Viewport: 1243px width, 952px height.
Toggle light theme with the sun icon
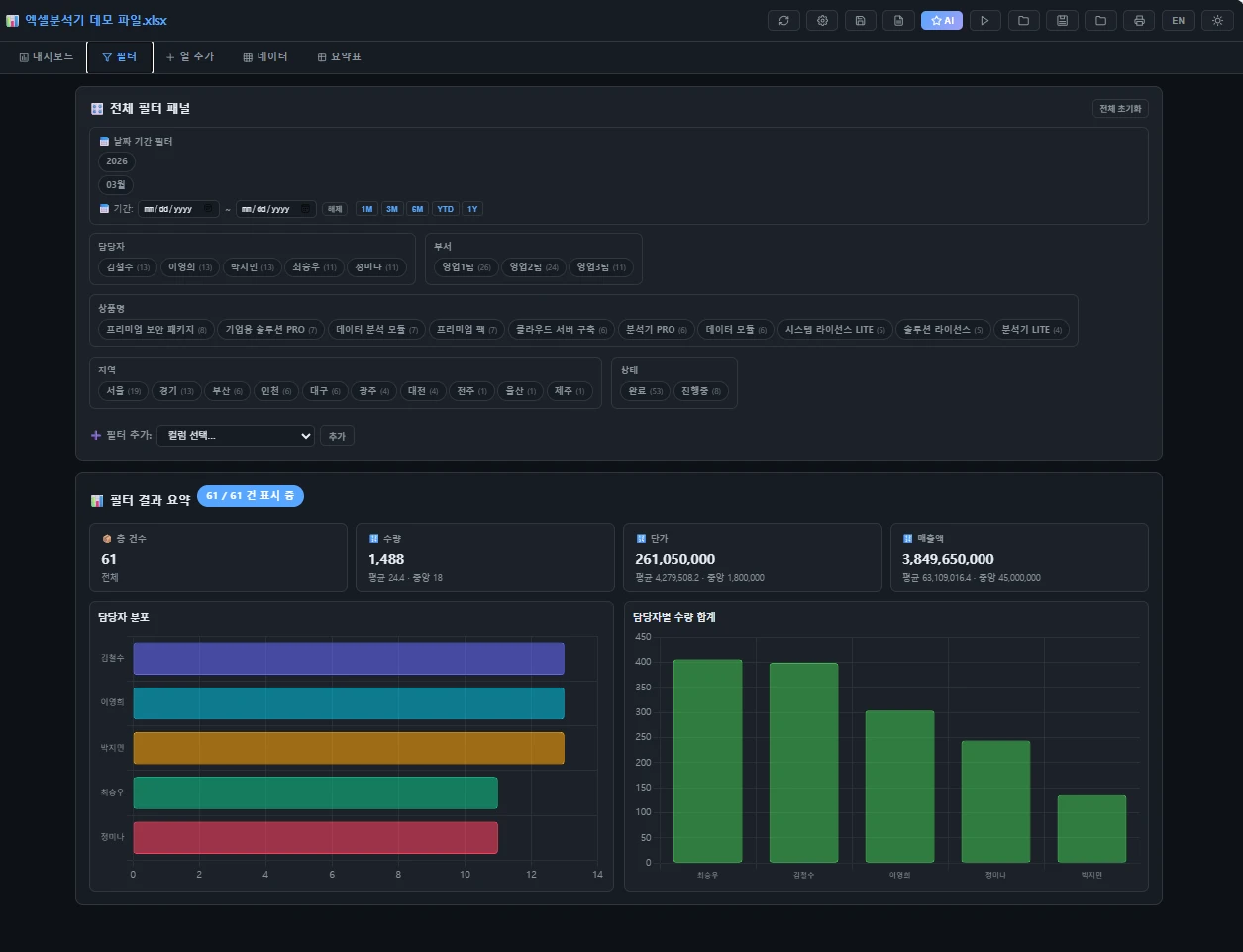1217,21
